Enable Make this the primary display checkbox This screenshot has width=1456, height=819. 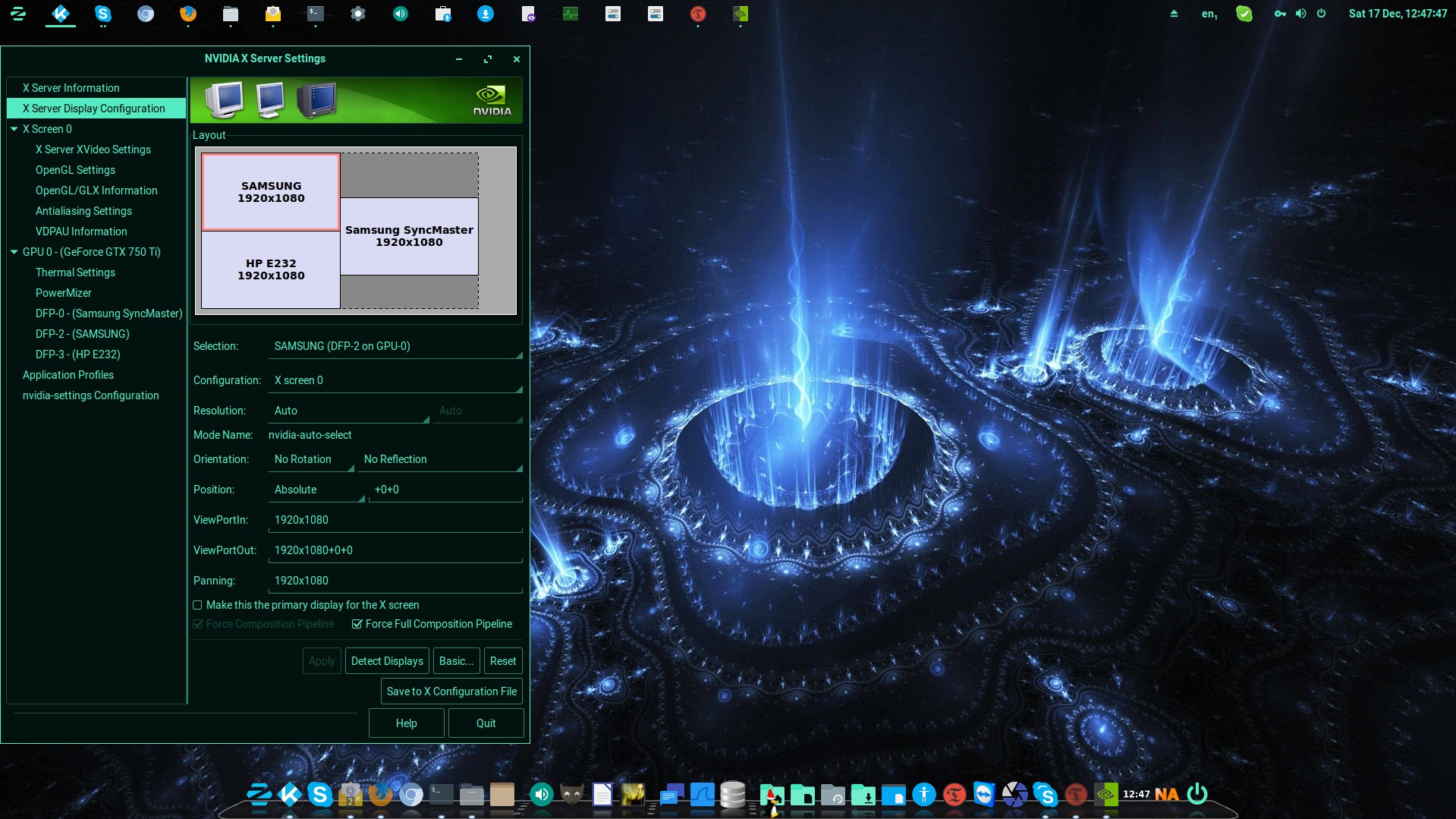point(198,605)
